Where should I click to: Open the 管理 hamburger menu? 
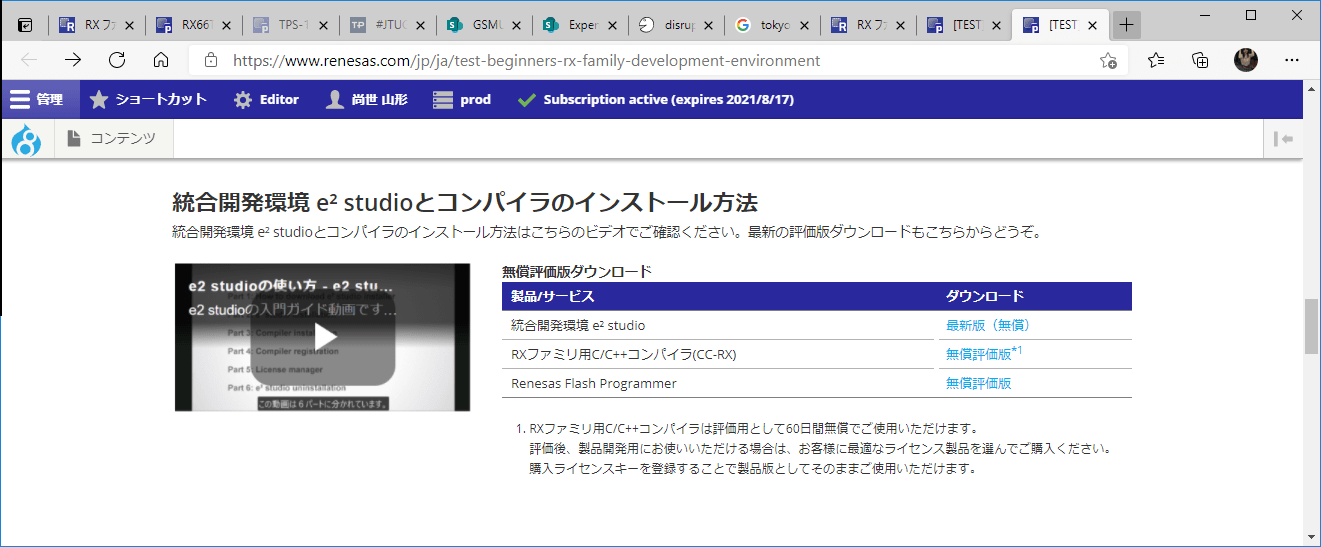click(38, 100)
